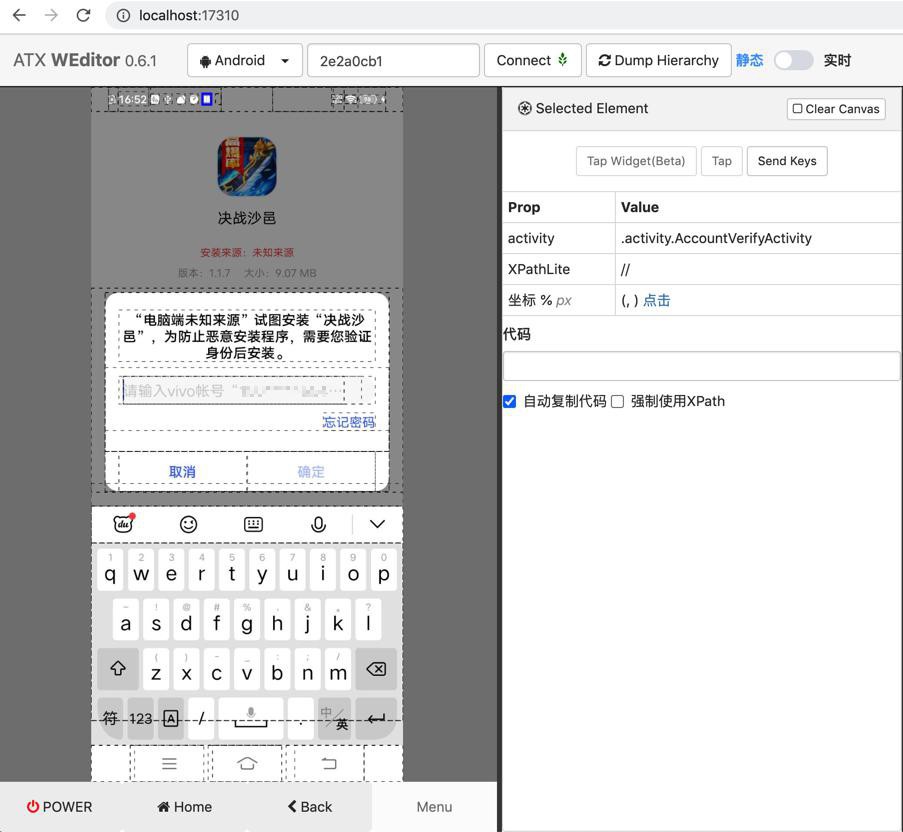This screenshot has width=903, height=832.
Task: Enable 强制使用XPath checkbox
Action: pyautogui.click(x=617, y=401)
